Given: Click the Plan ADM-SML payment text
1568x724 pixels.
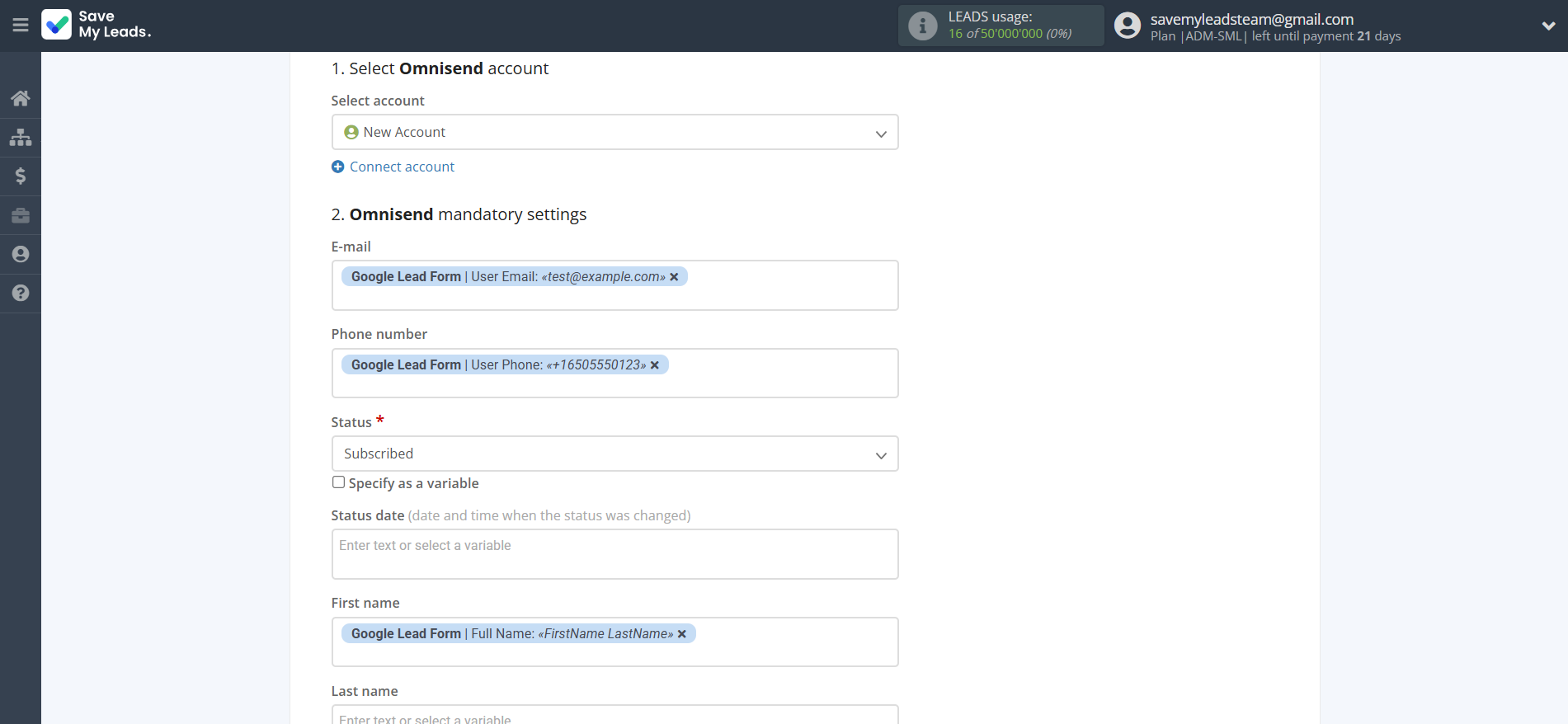Looking at the screenshot, I should click(1275, 36).
